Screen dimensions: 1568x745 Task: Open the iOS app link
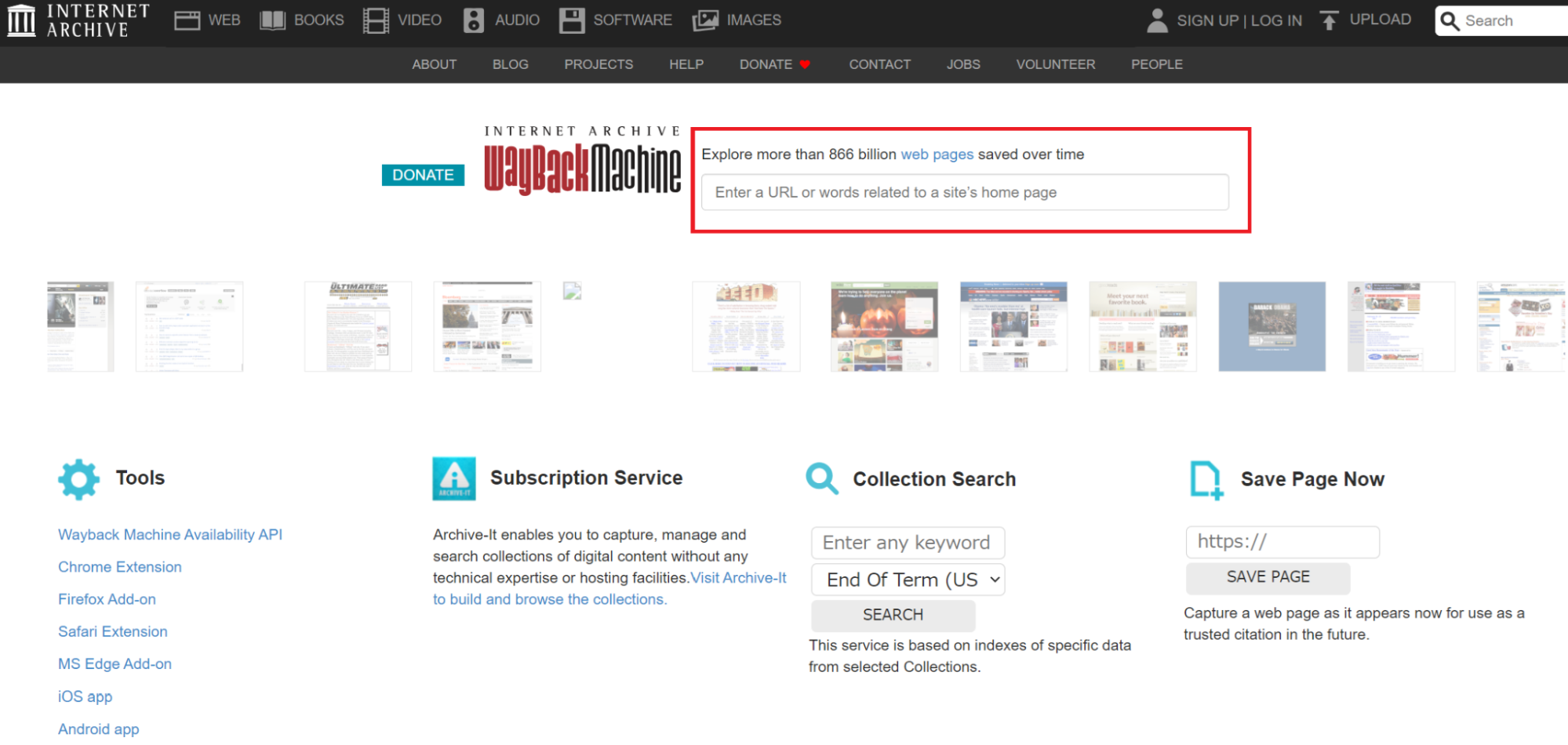(x=85, y=696)
